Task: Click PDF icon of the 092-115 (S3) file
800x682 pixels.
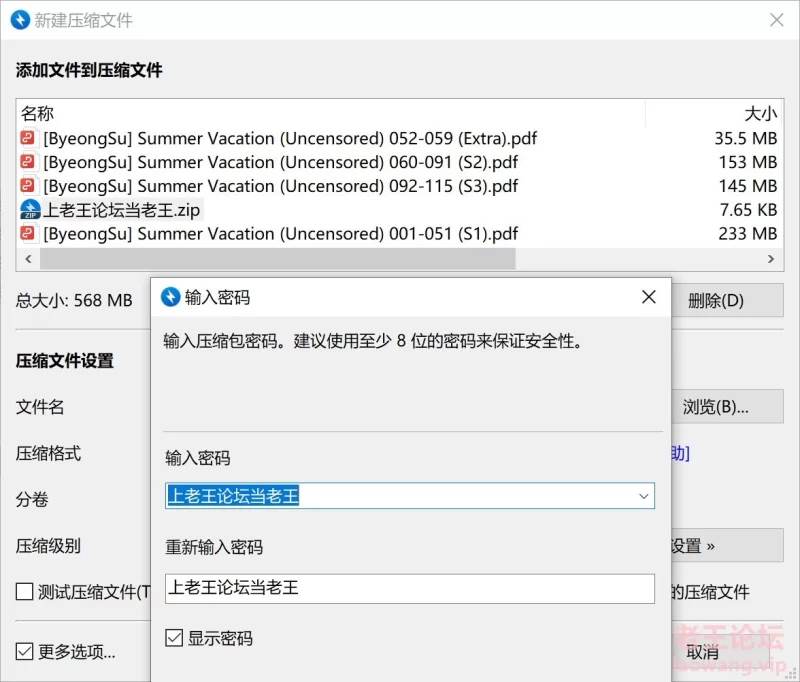Action: pos(29,186)
